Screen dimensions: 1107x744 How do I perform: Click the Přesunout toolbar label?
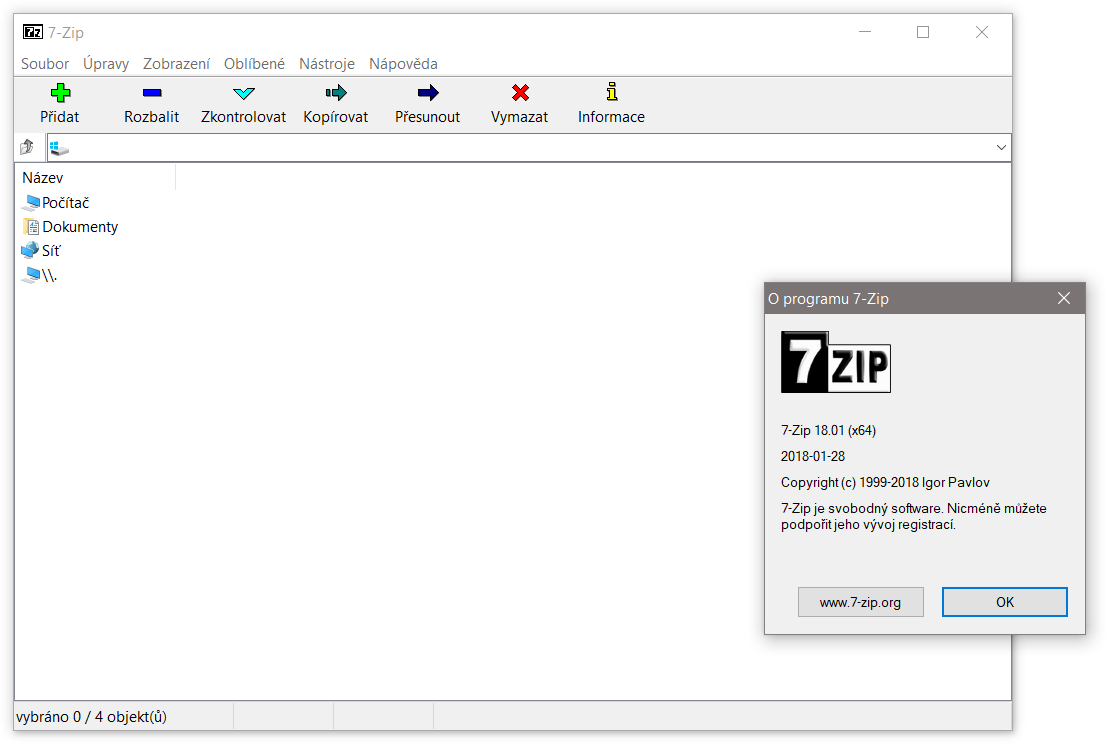428,117
